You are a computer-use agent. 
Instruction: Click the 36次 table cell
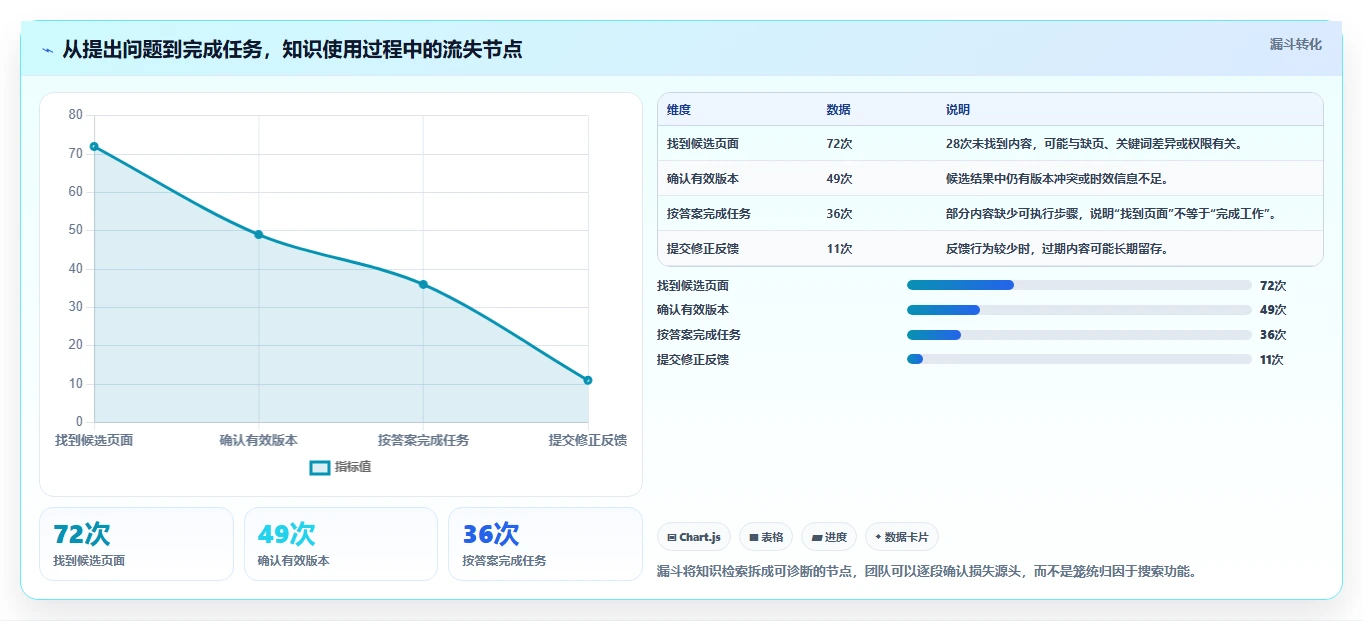tap(840, 214)
